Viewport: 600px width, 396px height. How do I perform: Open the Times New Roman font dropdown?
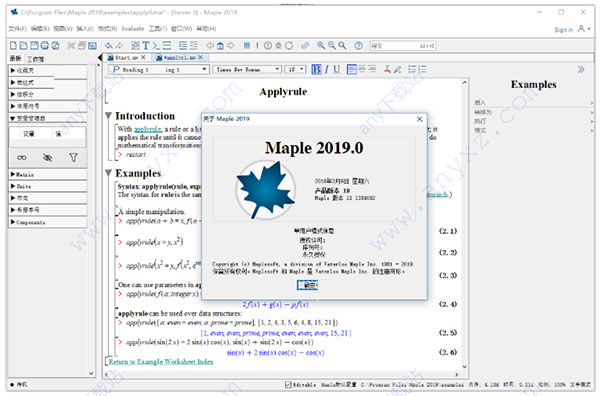(247, 69)
